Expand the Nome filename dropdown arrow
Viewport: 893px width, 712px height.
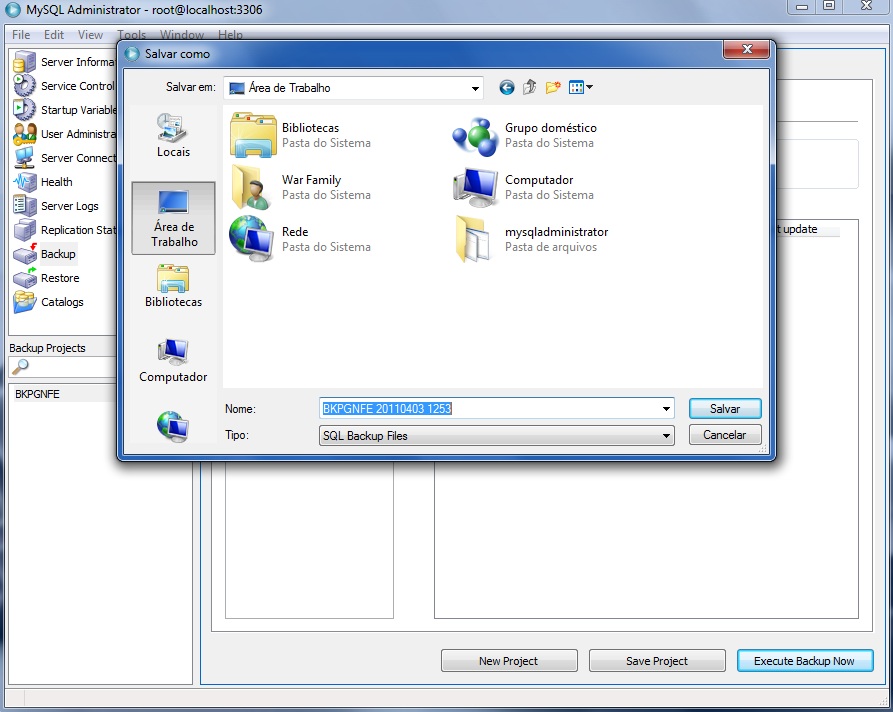coord(666,408)
